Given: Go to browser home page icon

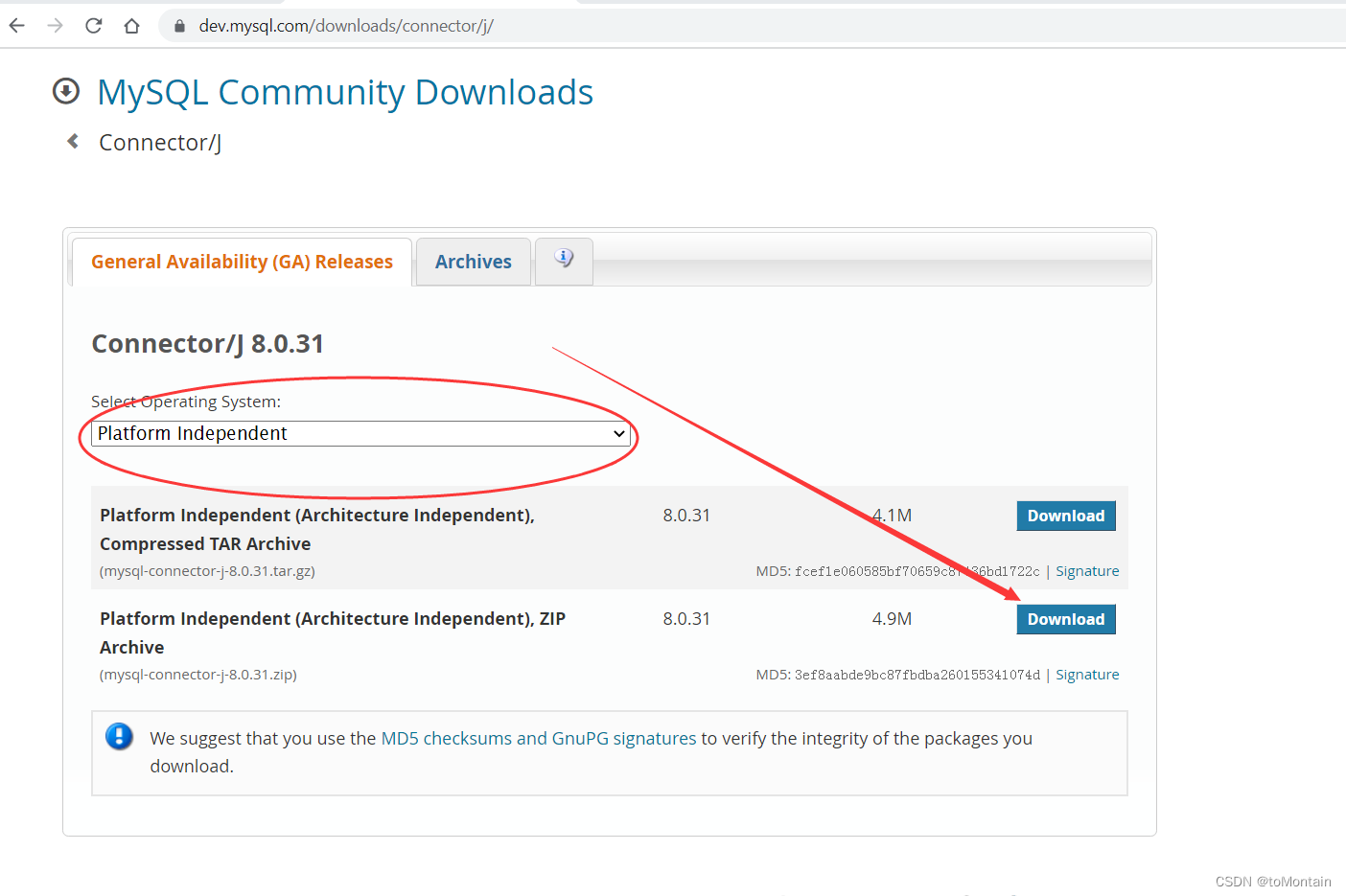Looking at the screenshot, I should (x=132, y=26).
